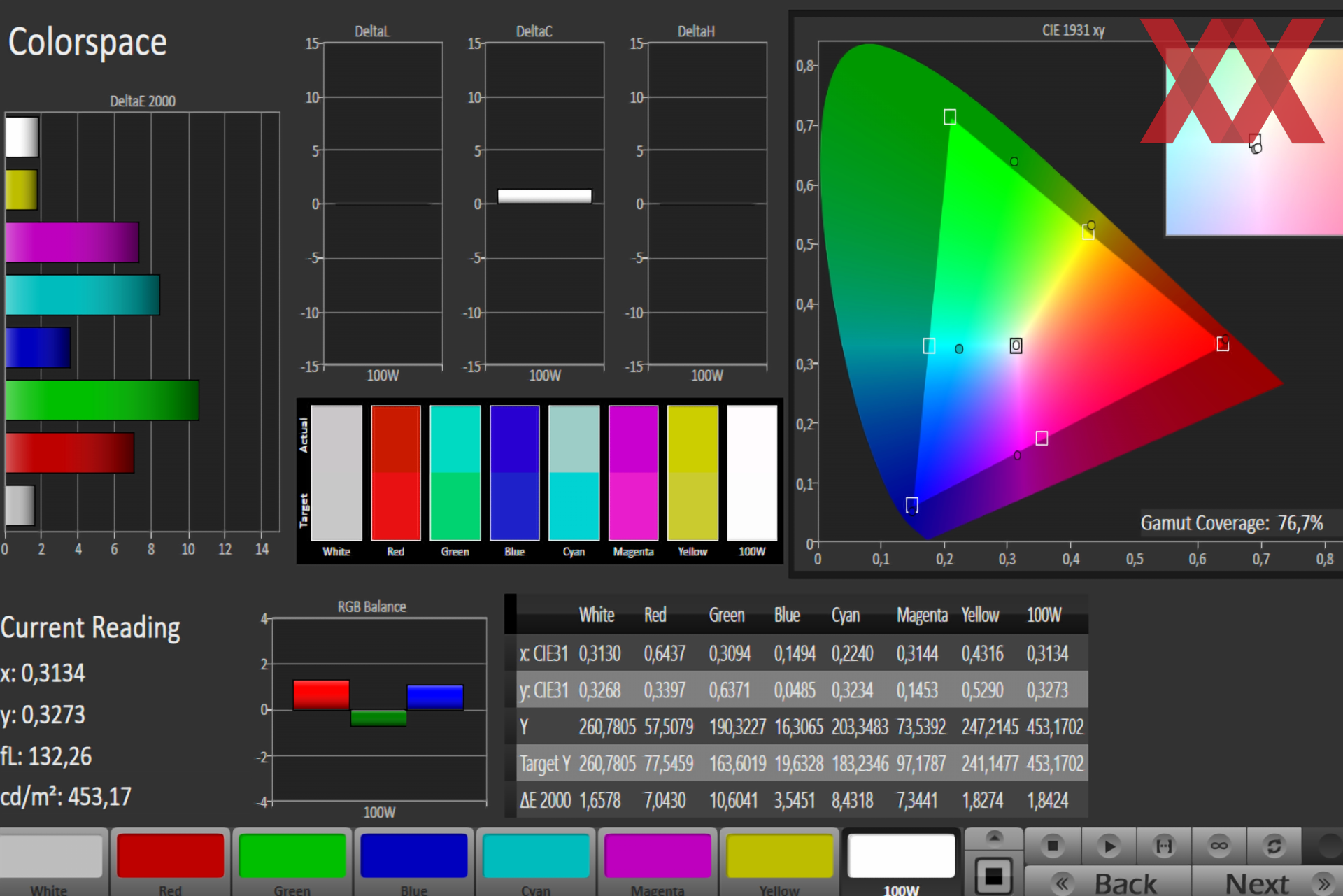Screen dimensions: 1343x896
Task: Go to the previous page with Back
Action: (1108, 883)
